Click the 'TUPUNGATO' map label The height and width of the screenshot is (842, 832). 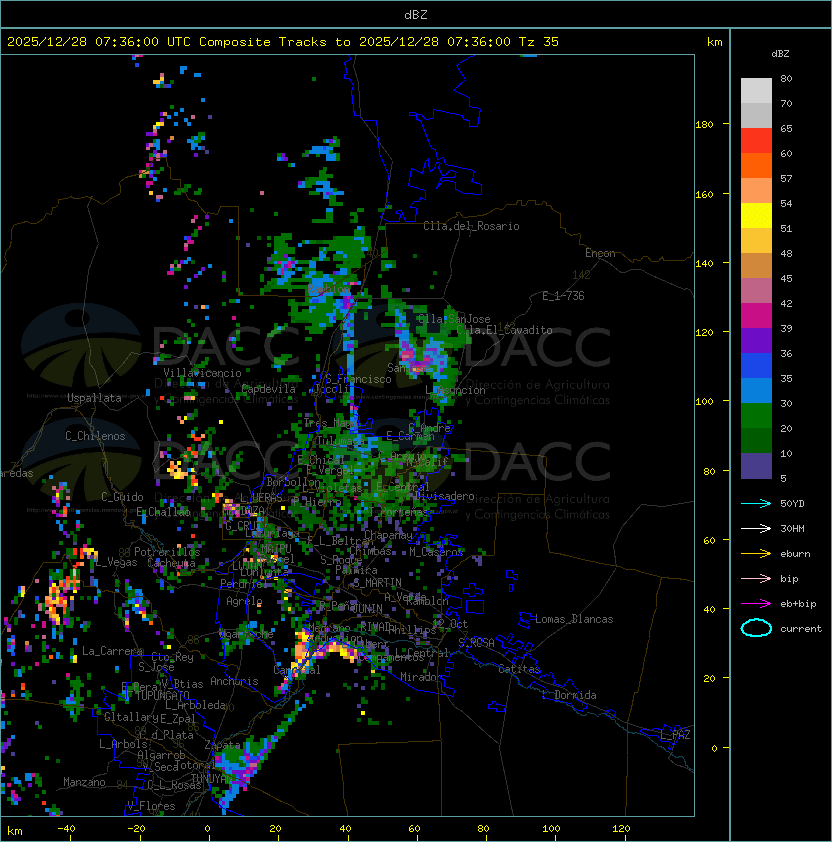point(162,695)
